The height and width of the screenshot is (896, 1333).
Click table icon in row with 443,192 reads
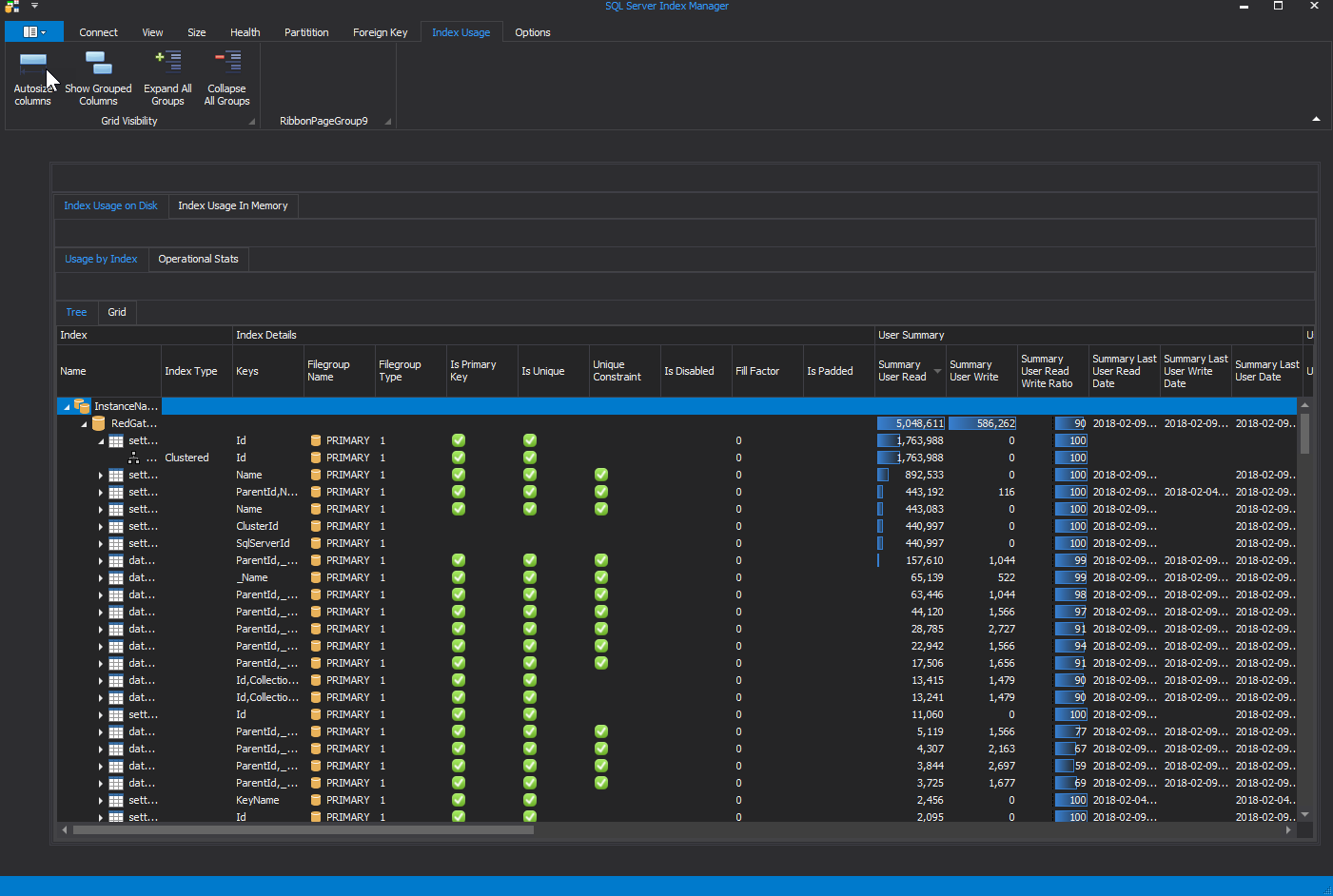click(116, 492)
